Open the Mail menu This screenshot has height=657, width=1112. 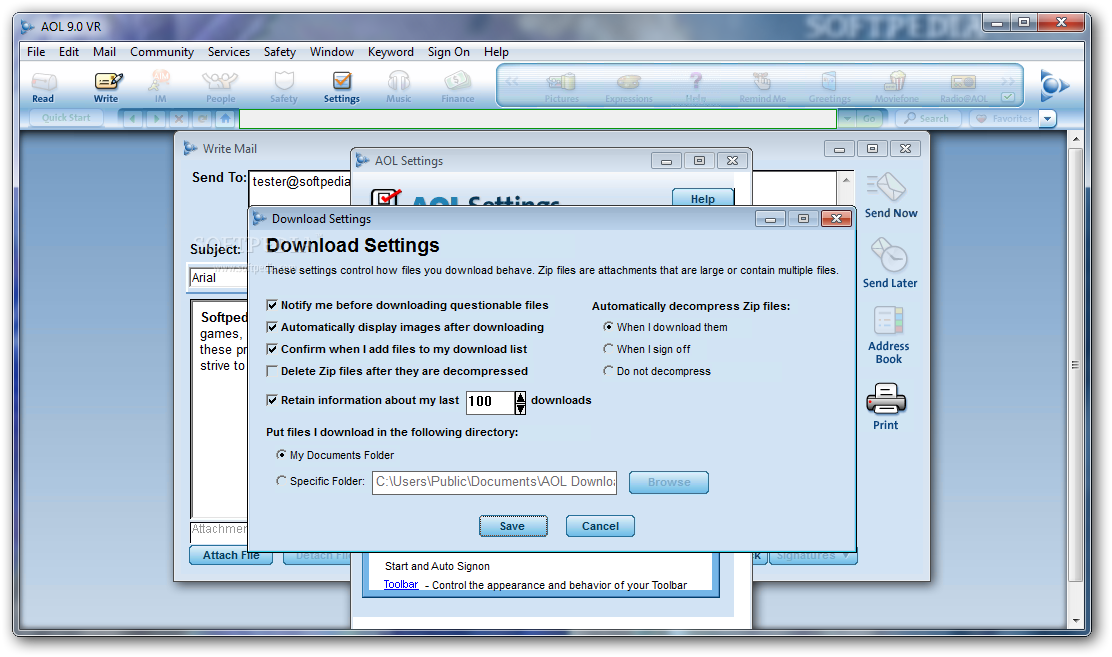[104, 52]
